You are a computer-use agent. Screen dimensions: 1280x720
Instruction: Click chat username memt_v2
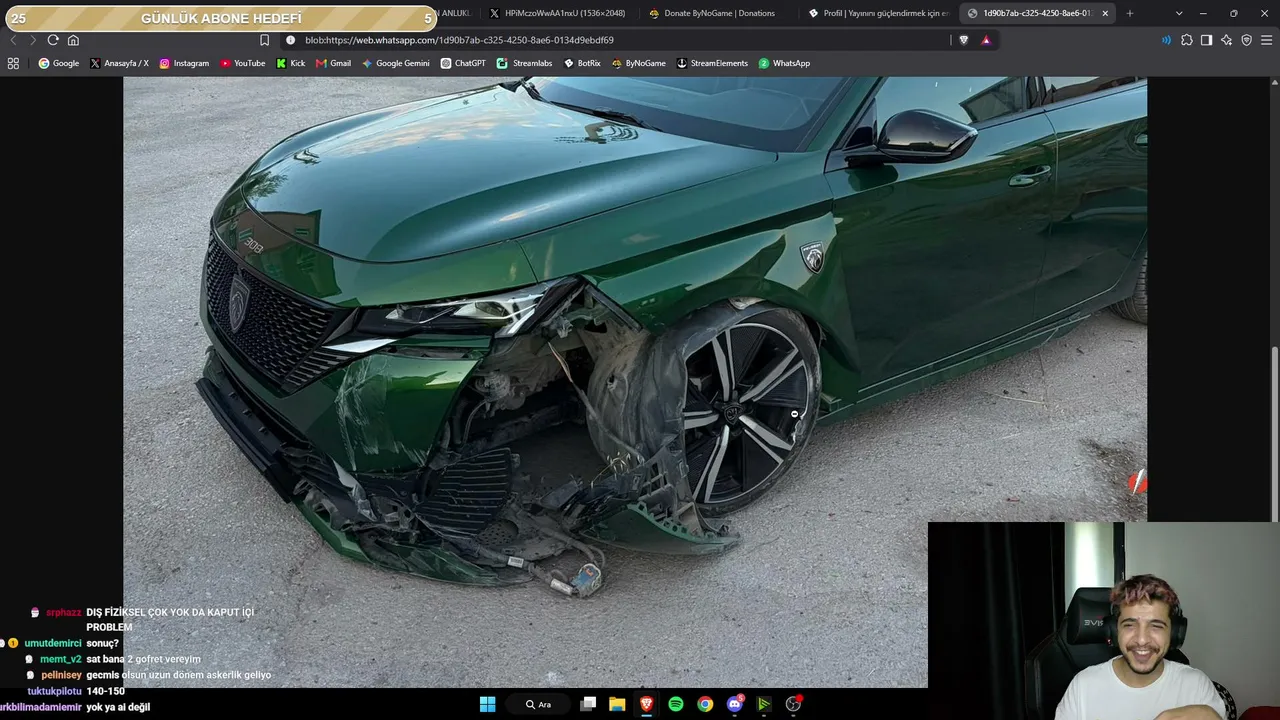tap(61, 659)
